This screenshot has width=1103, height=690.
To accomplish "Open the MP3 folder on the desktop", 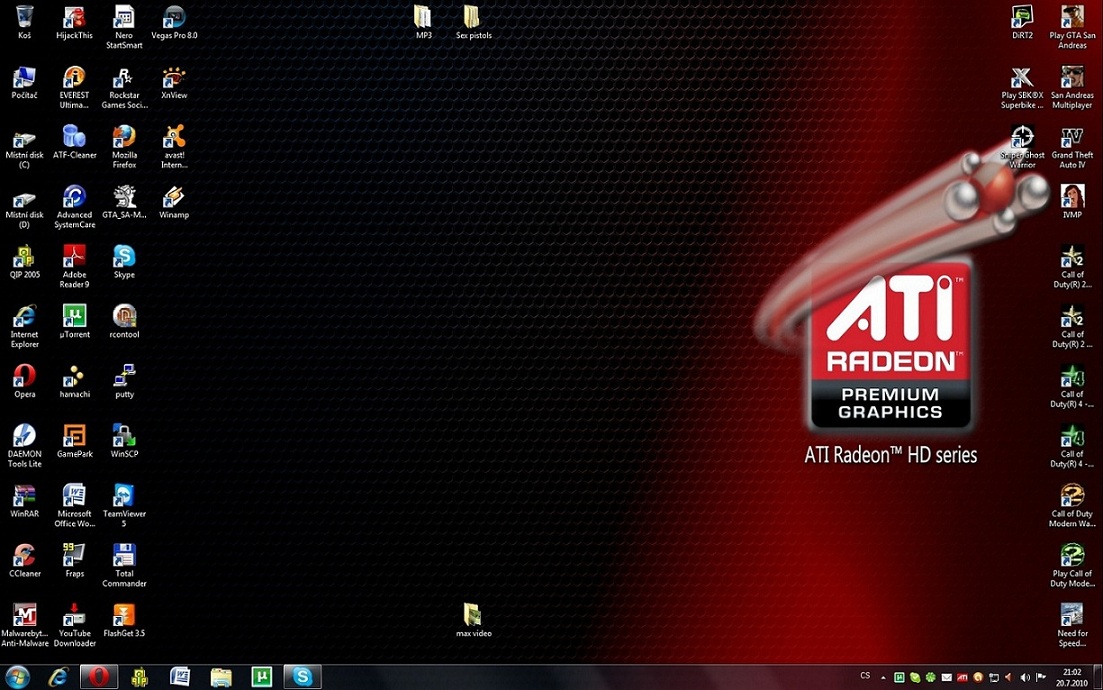I will [x=423, y=18].
